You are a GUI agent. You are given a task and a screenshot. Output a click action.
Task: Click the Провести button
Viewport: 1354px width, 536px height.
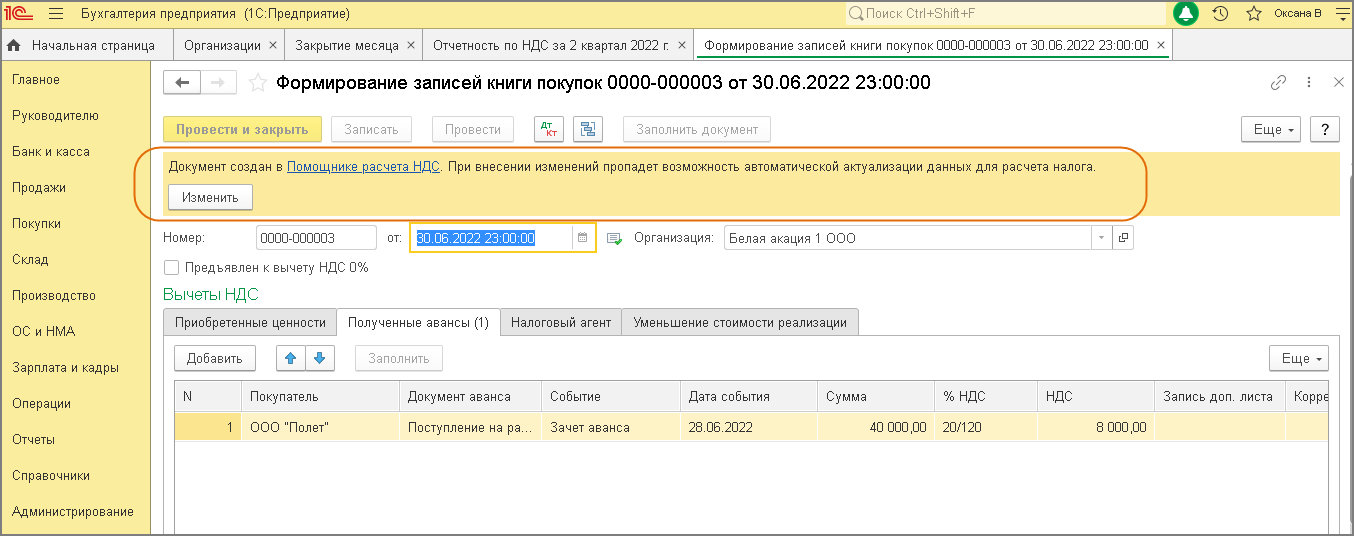pyautogui.click(x=472, y=129)
